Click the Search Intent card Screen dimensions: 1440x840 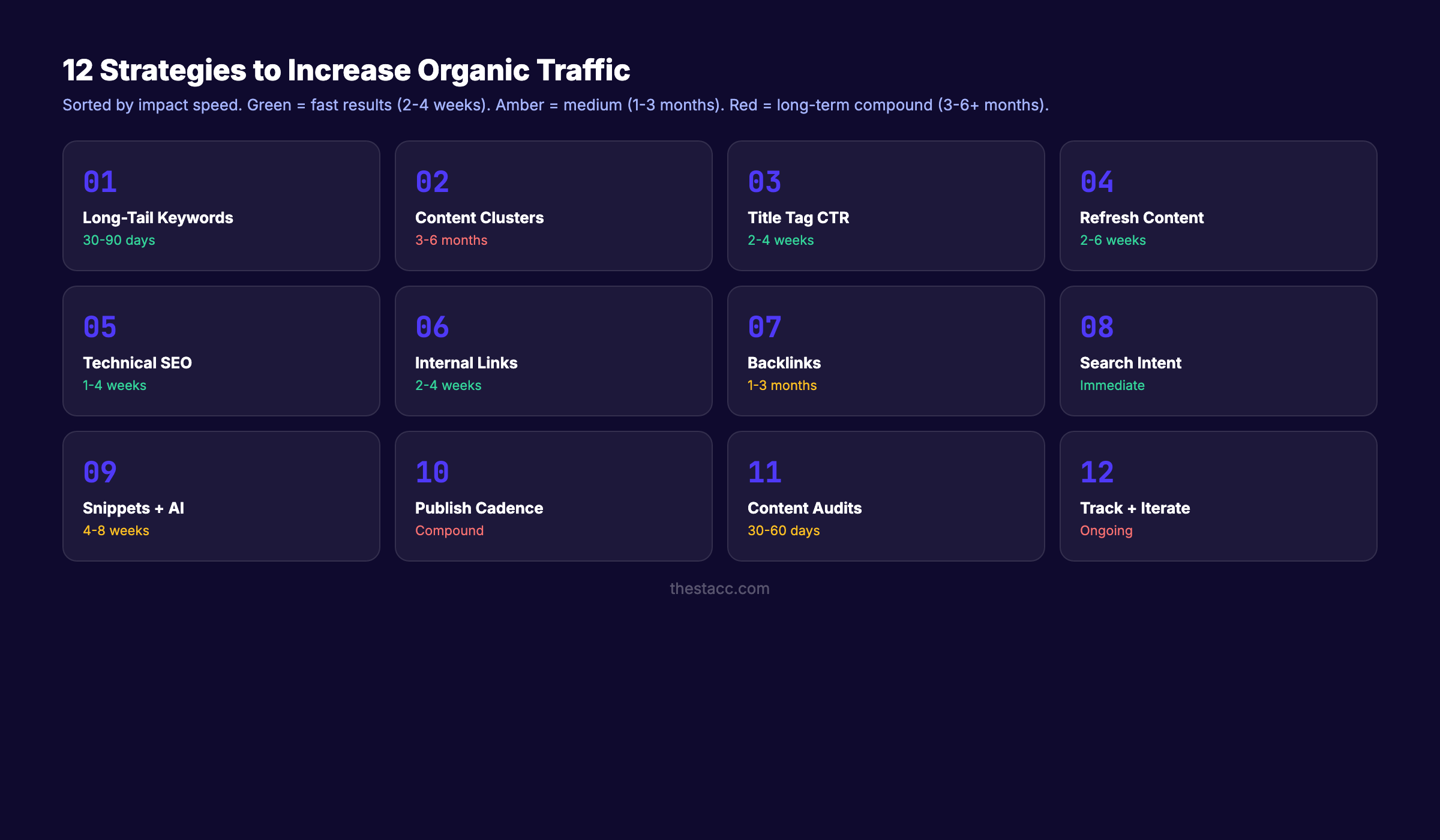(1219, 351)
